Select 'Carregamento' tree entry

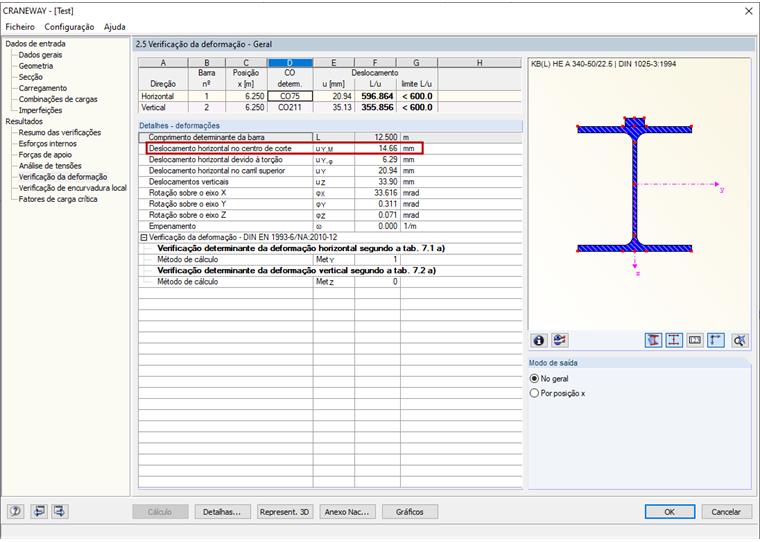[43, 88]
